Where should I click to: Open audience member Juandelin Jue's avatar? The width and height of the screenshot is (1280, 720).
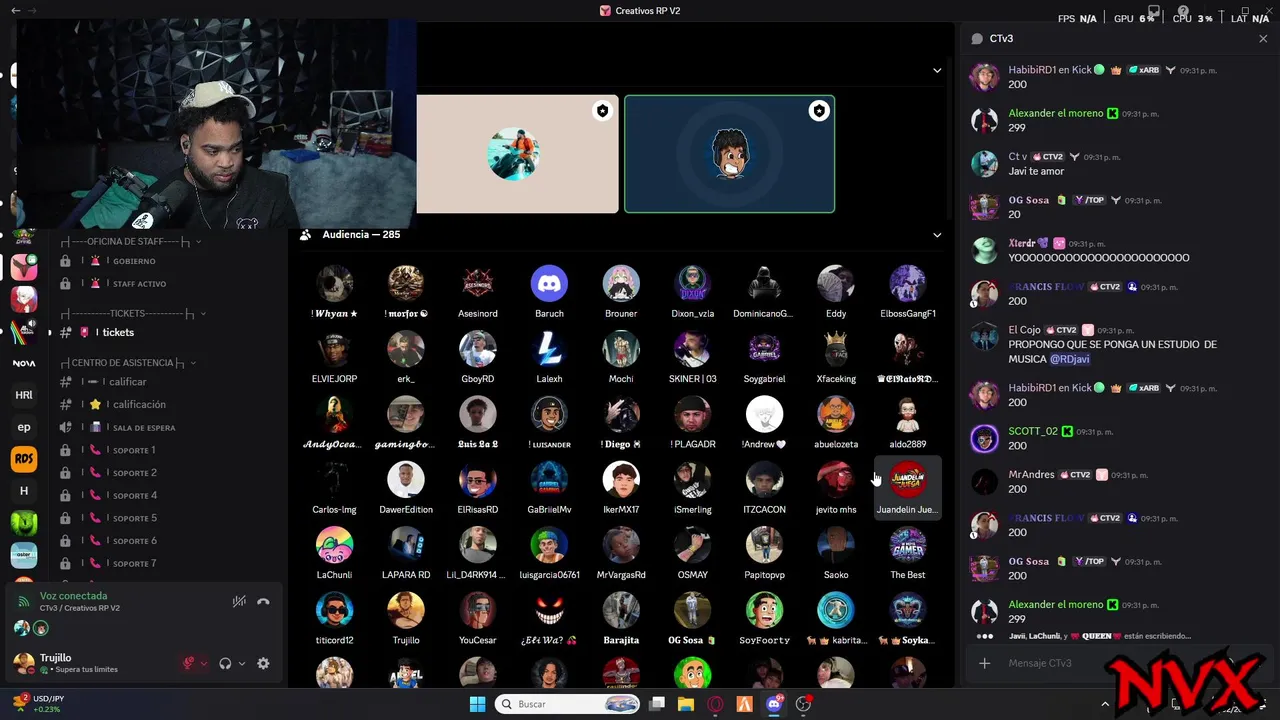[x=908, y=480]
